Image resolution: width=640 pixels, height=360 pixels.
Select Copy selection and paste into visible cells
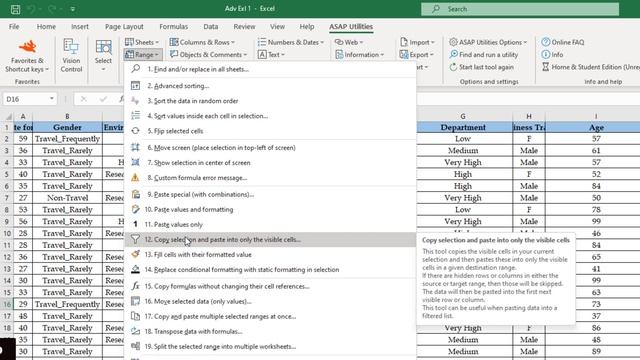click(270, 240)
